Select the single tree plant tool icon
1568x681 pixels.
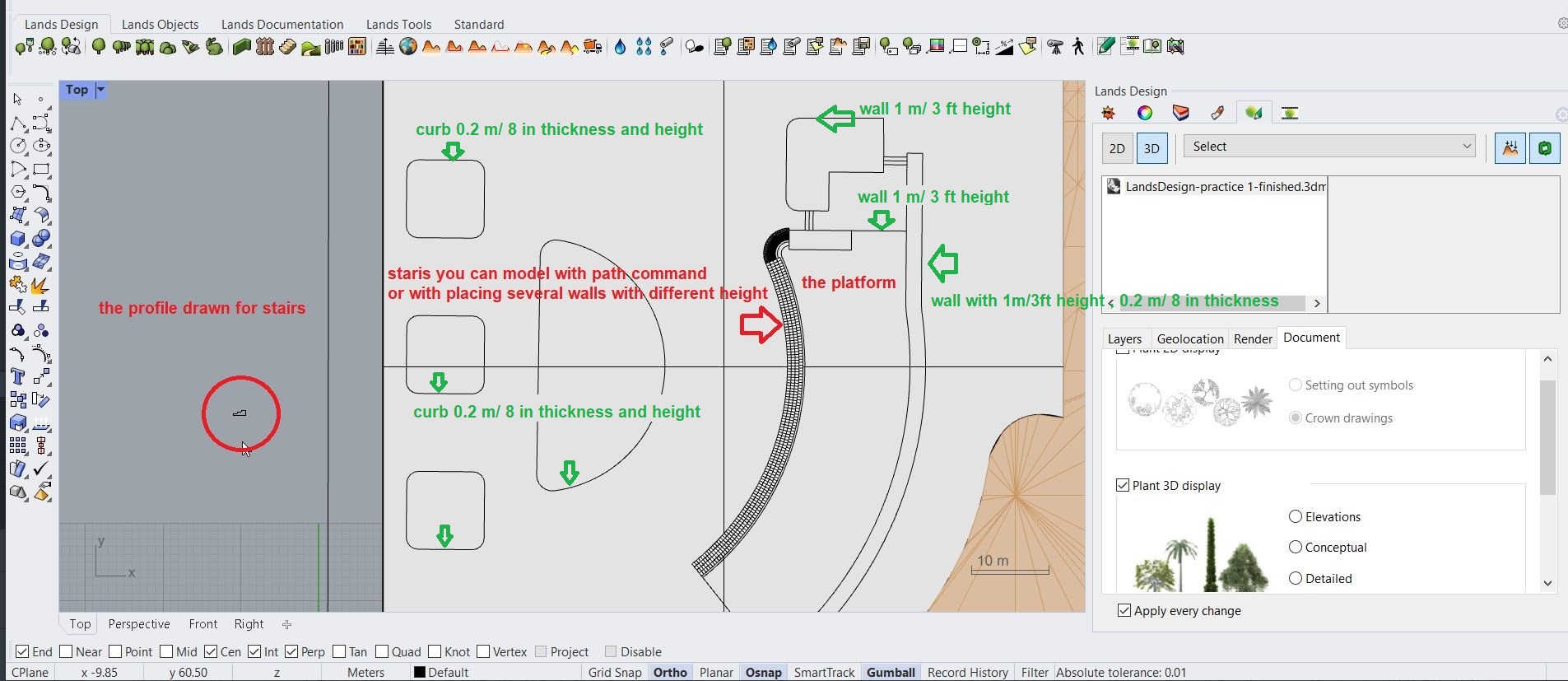[98, 46]
